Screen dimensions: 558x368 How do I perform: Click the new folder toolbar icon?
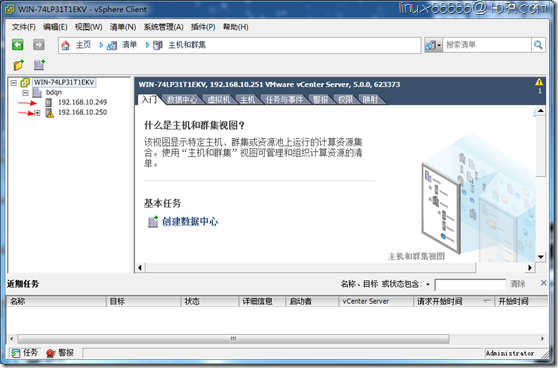pos(19,65)
